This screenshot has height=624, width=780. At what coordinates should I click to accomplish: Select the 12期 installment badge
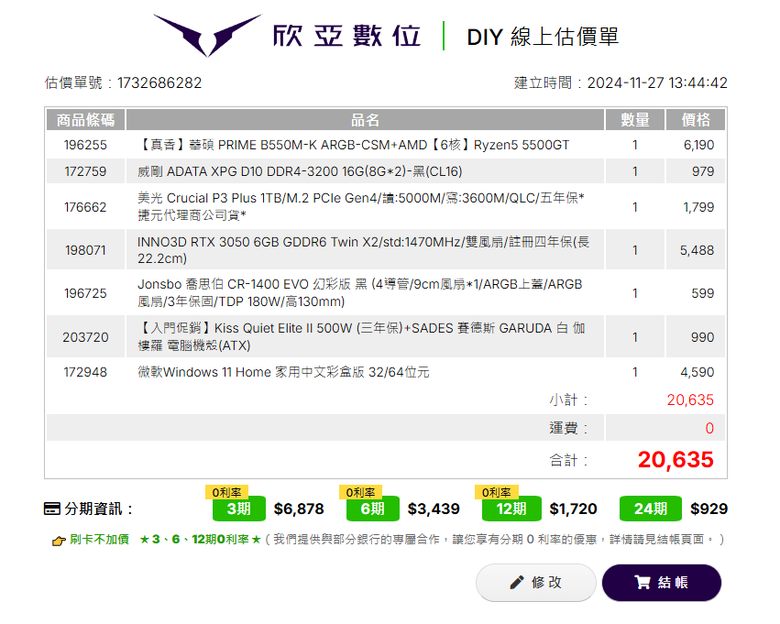point(511,509)
